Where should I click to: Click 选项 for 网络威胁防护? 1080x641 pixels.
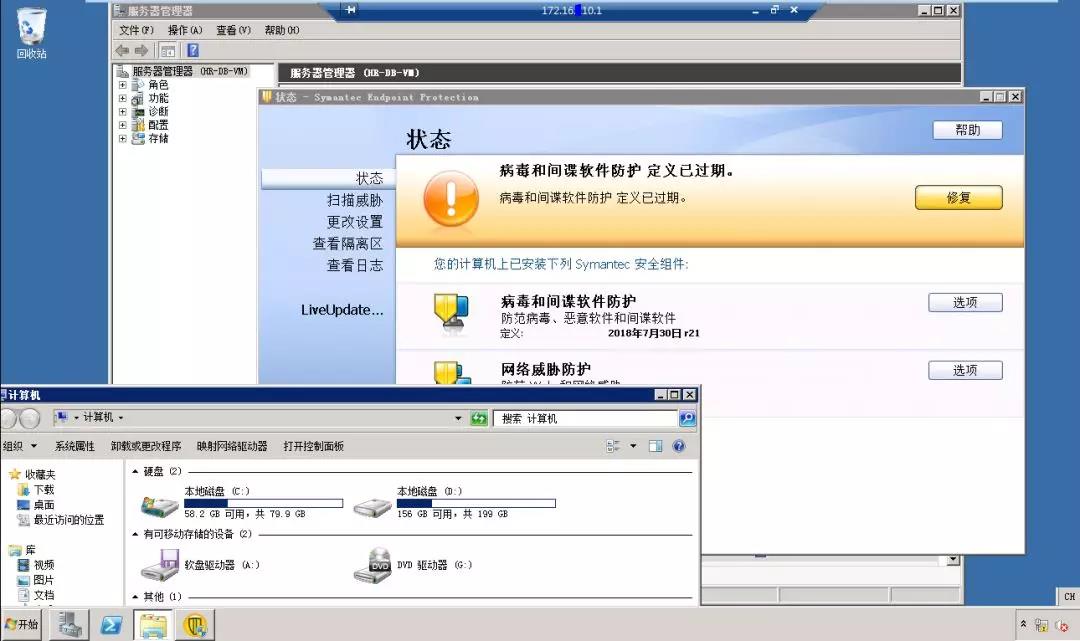click(965, 370)
